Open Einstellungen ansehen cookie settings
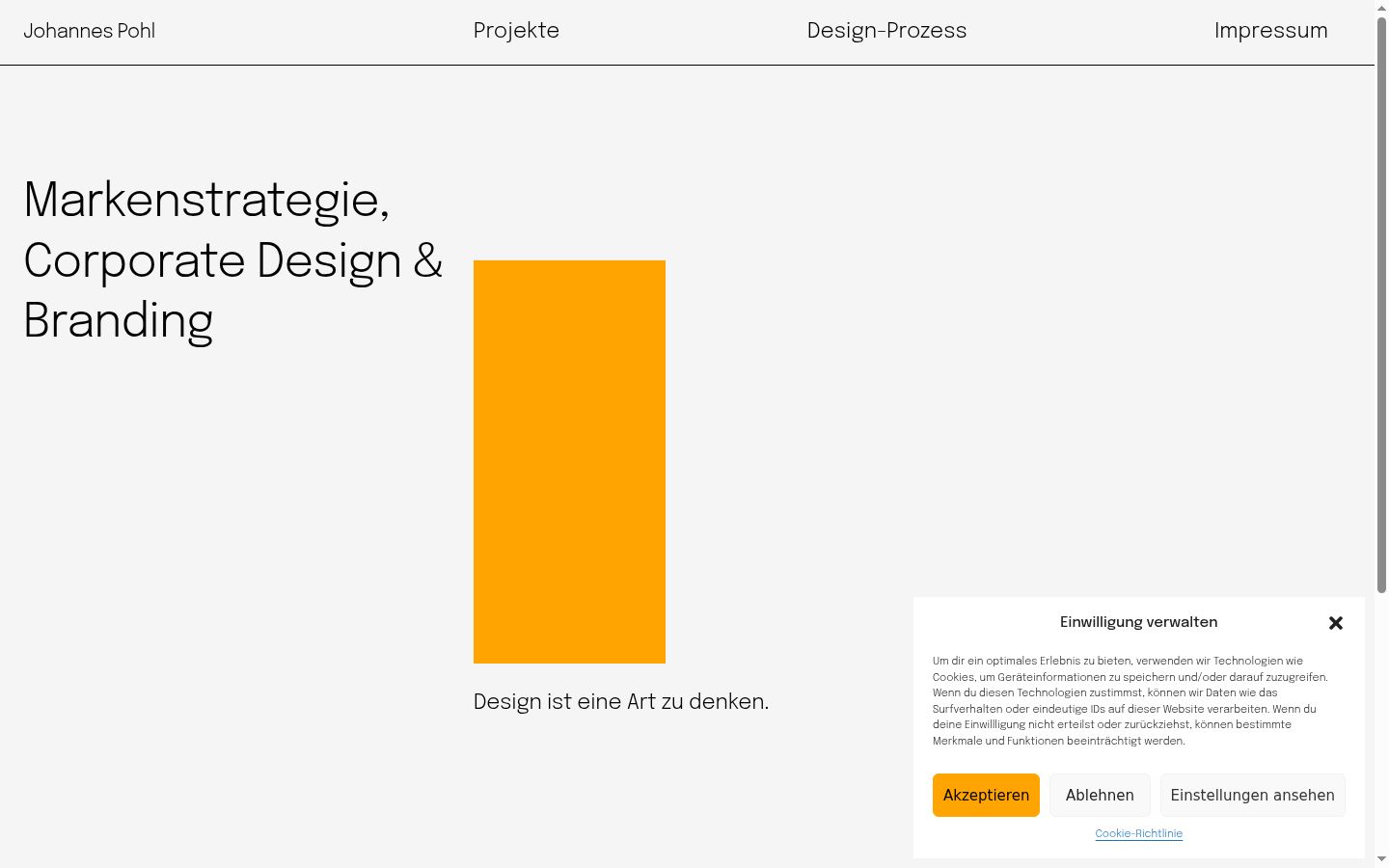The width and height of the screenshot is (1389, 868). tap(1252, 795)
